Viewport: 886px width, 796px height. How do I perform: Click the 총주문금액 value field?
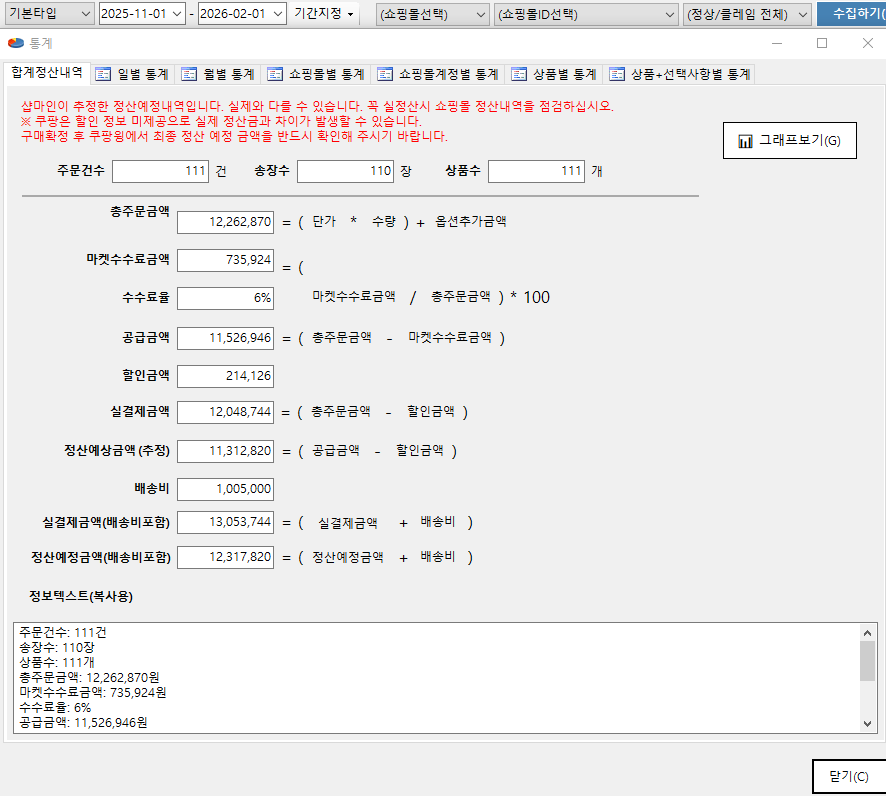[x=225, y=222]
